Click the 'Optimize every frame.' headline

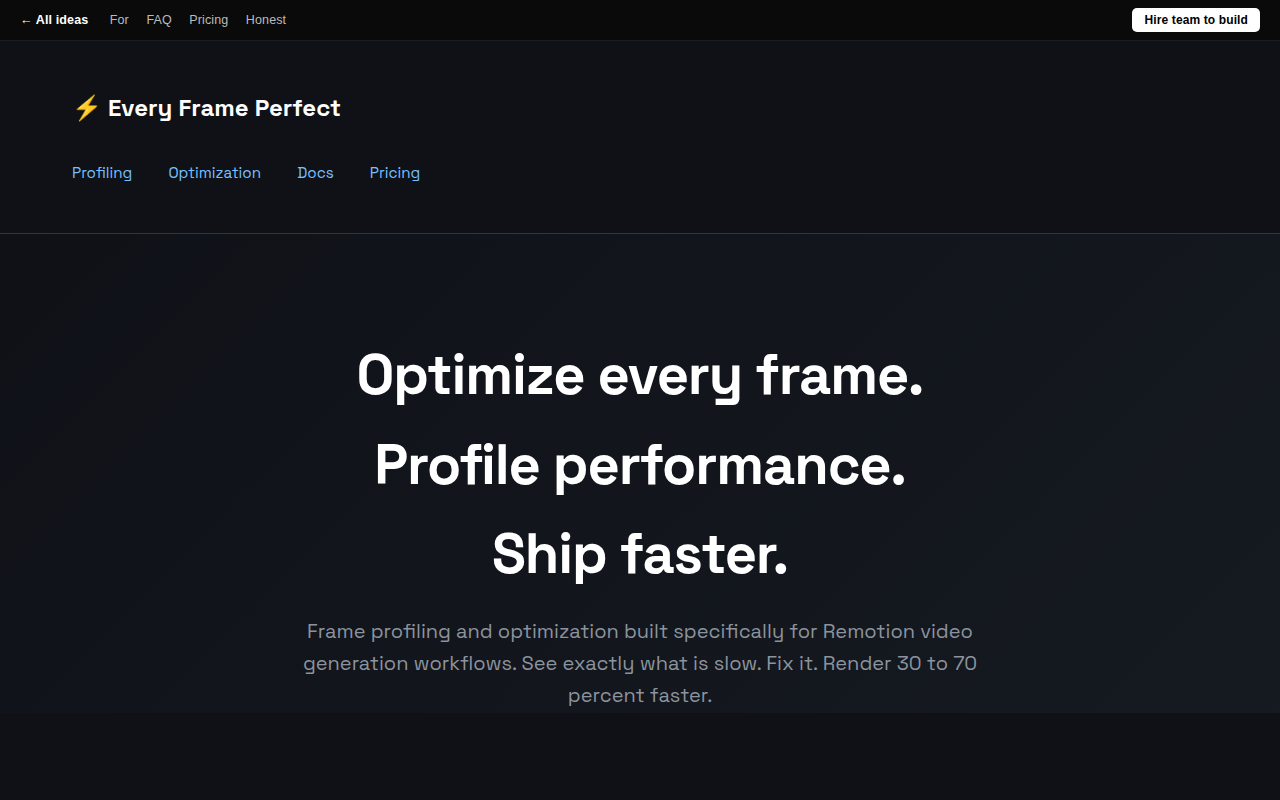640,376
